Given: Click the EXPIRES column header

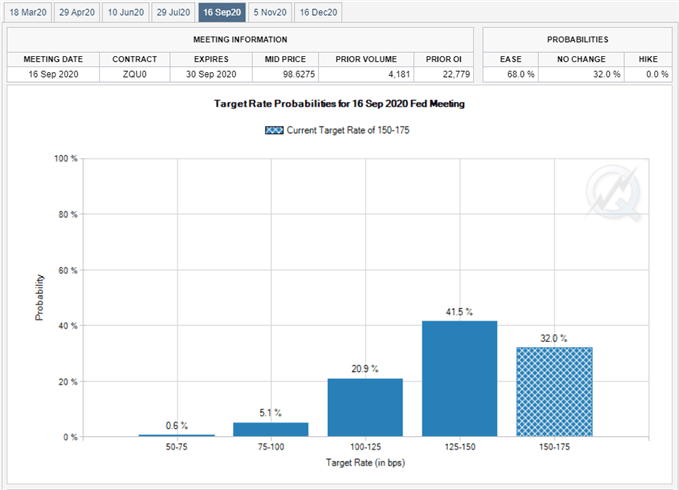Looking at the screenshot, I should [x=211, y=59].
